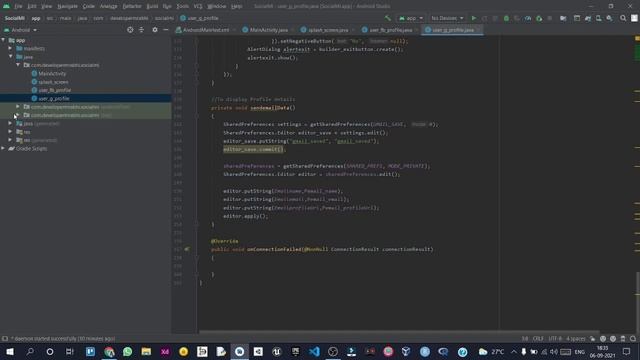Expand the androidTest package node

point(18,107)
